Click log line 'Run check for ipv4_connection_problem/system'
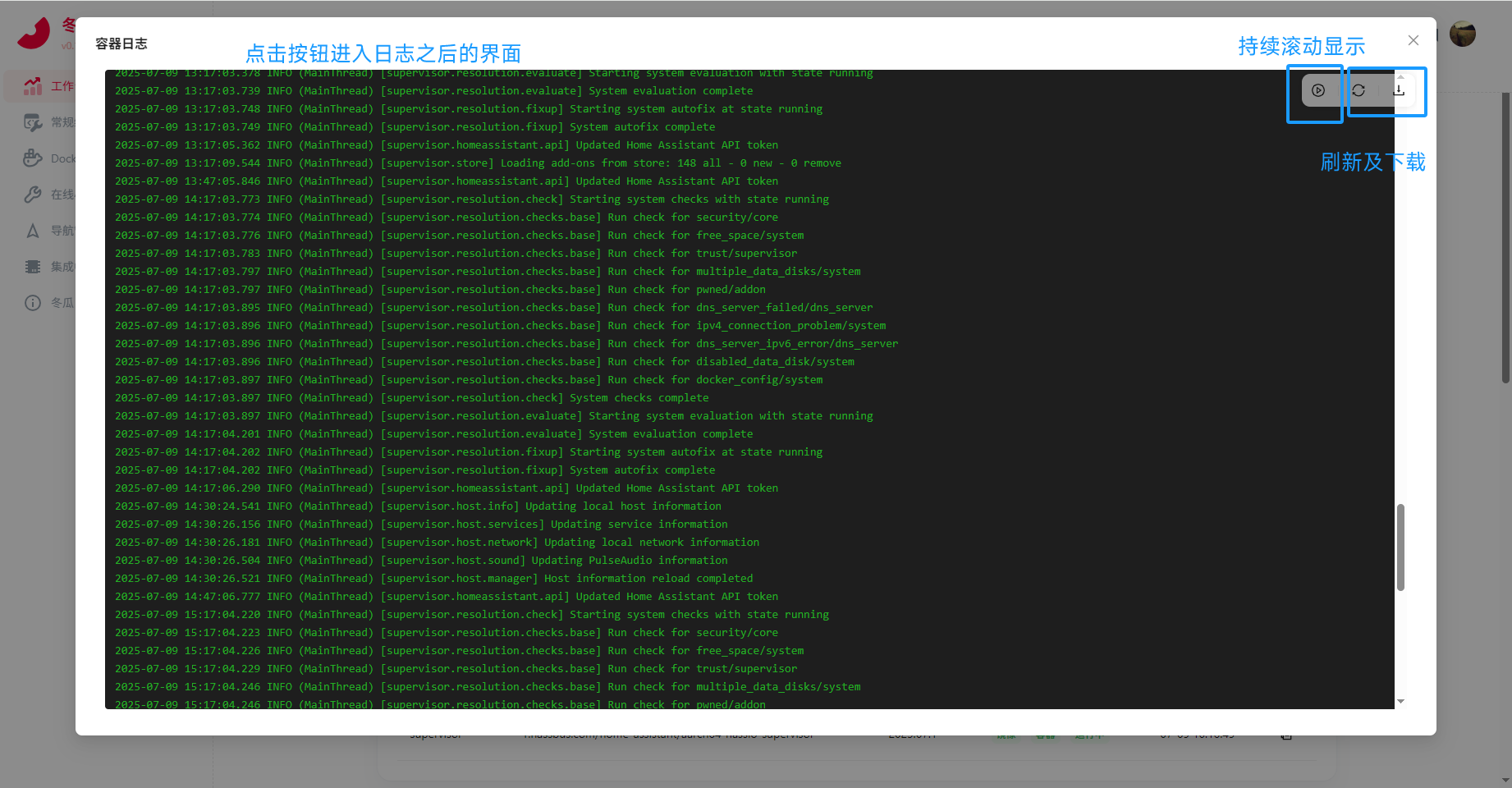Viewport: 1512px width, 788px height. click(x=500, y=326)
